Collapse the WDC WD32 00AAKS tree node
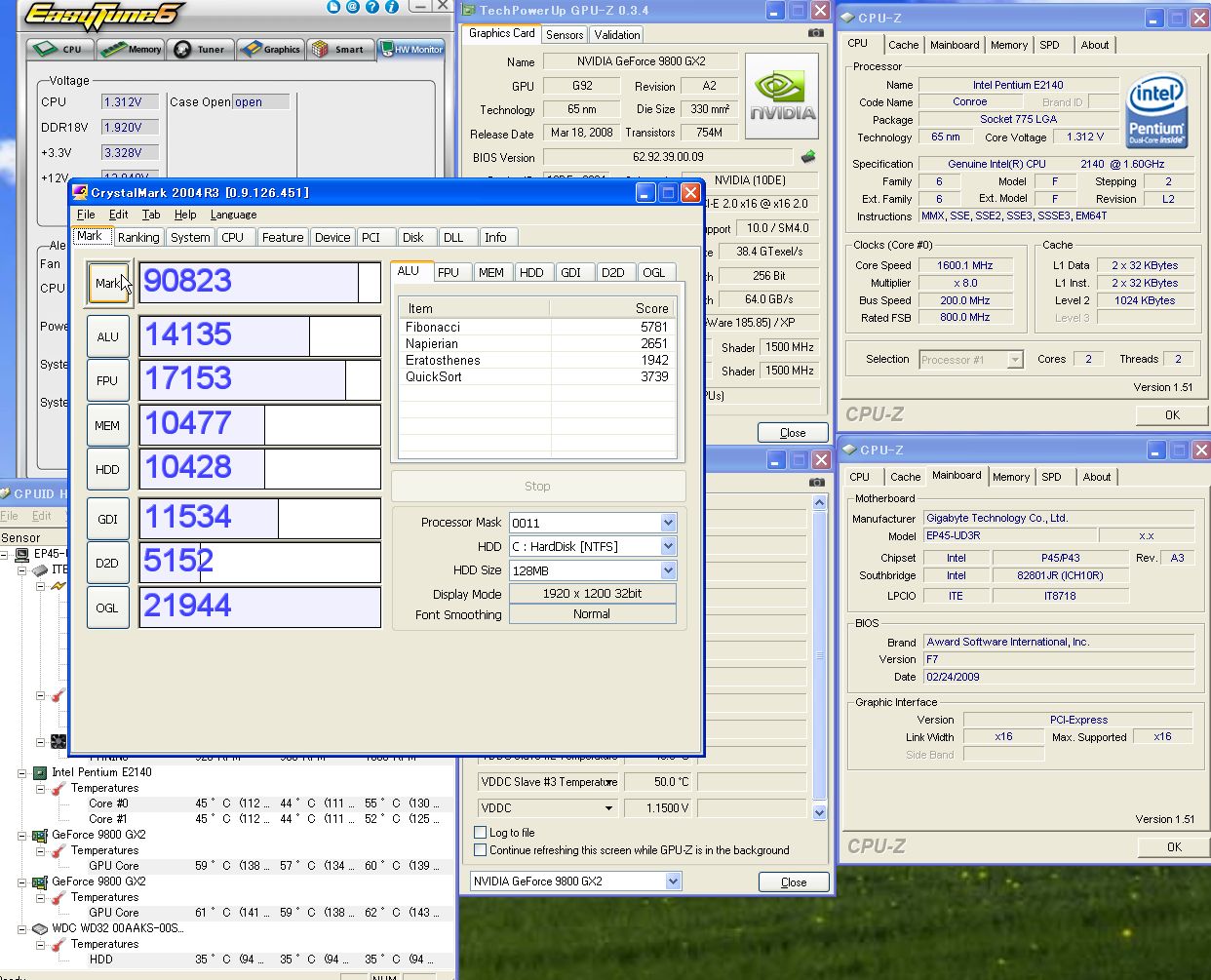 21,928
